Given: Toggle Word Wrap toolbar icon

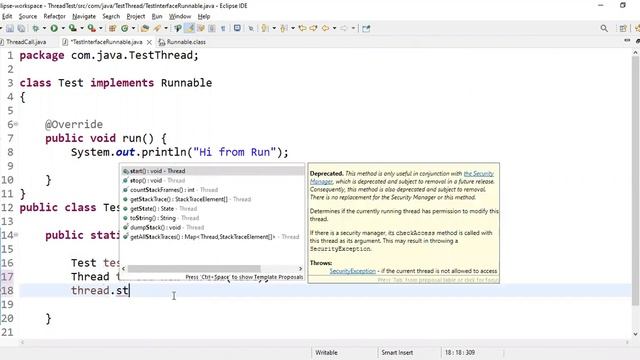Looking at the screenshot, I should pos(201,28).
